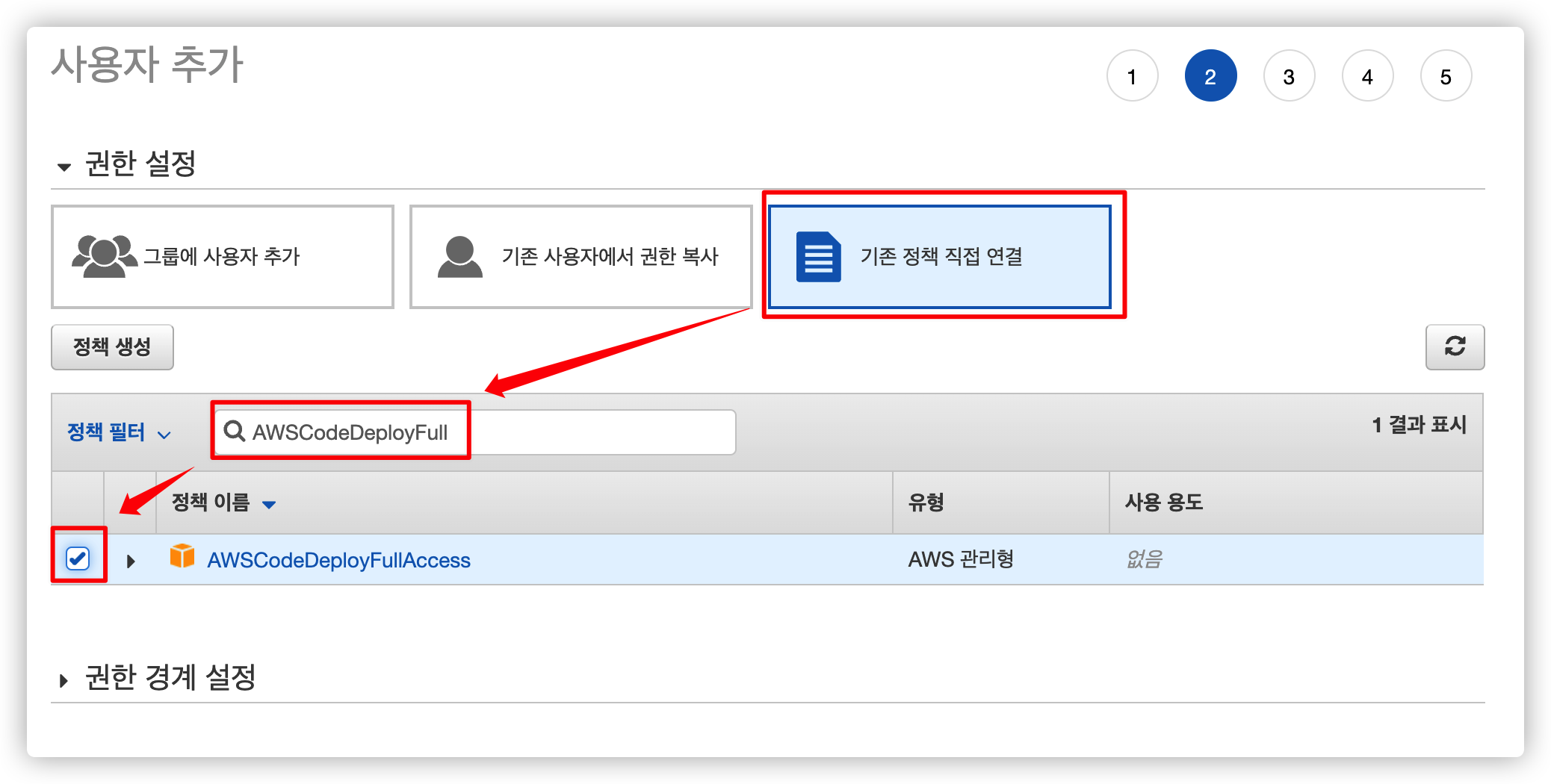
Task: Click the blue policy document icon
Action: (x=818, y=257)
